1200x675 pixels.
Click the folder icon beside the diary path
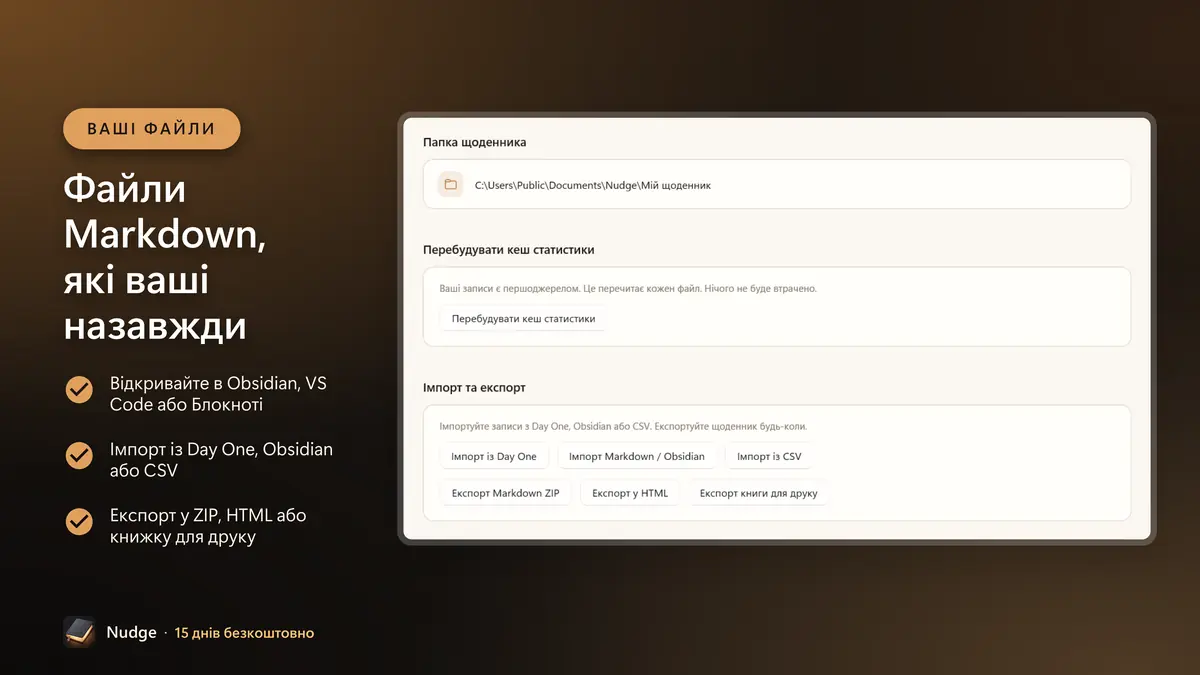pos(451,185)
